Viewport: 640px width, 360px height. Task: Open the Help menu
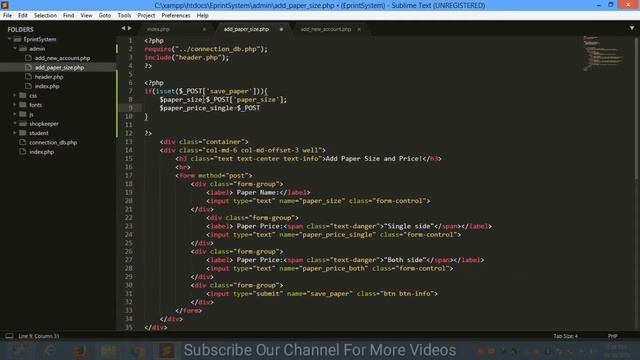coord(202,16)
